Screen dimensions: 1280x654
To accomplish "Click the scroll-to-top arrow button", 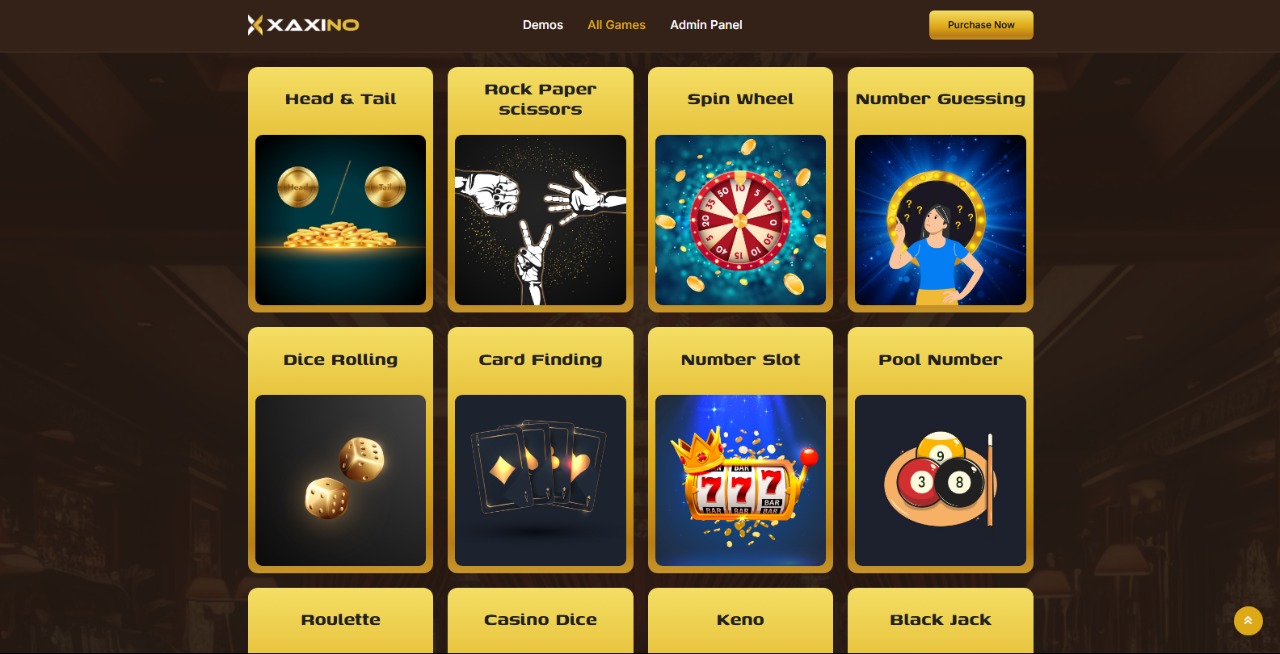I will coord(1248,621).
